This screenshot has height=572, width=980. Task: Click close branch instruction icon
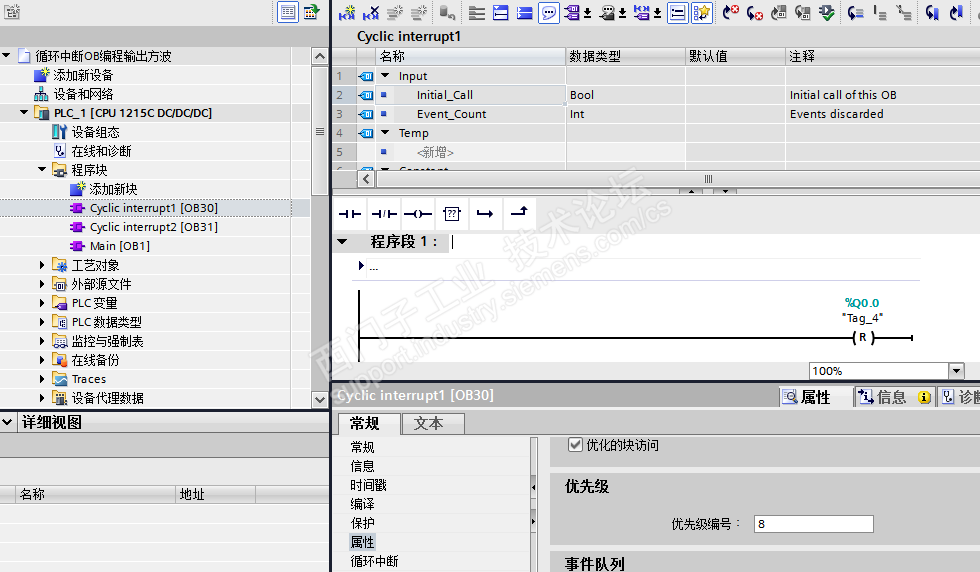click(x=519, y=214)
